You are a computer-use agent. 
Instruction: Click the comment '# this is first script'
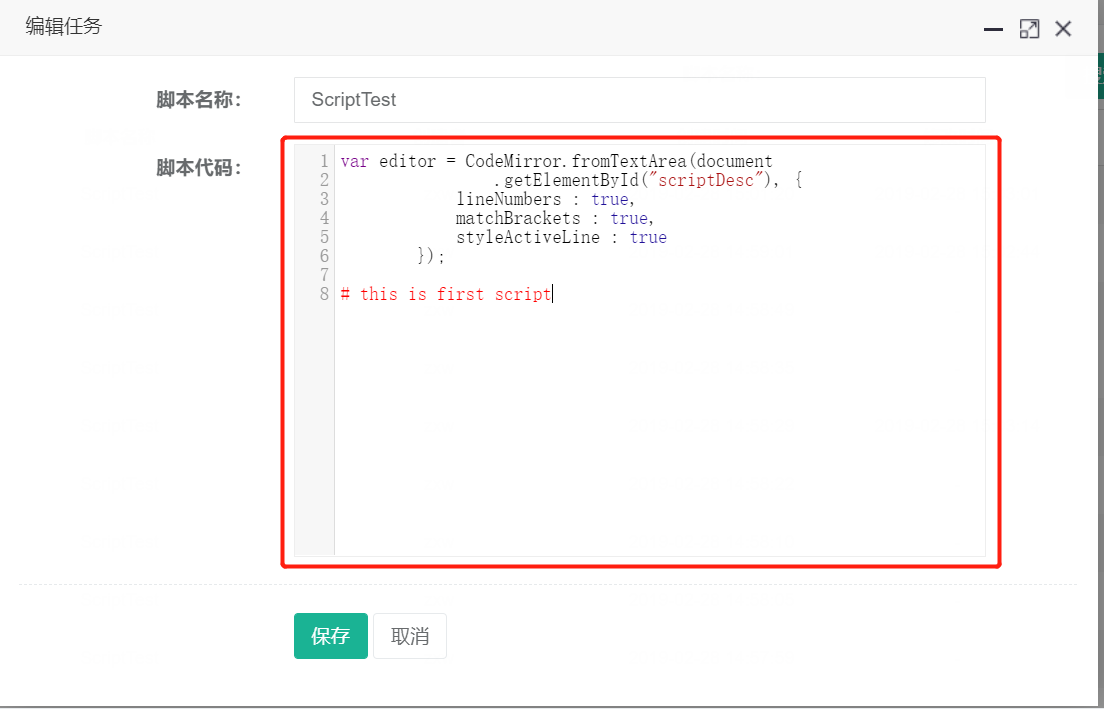point(445,294)
